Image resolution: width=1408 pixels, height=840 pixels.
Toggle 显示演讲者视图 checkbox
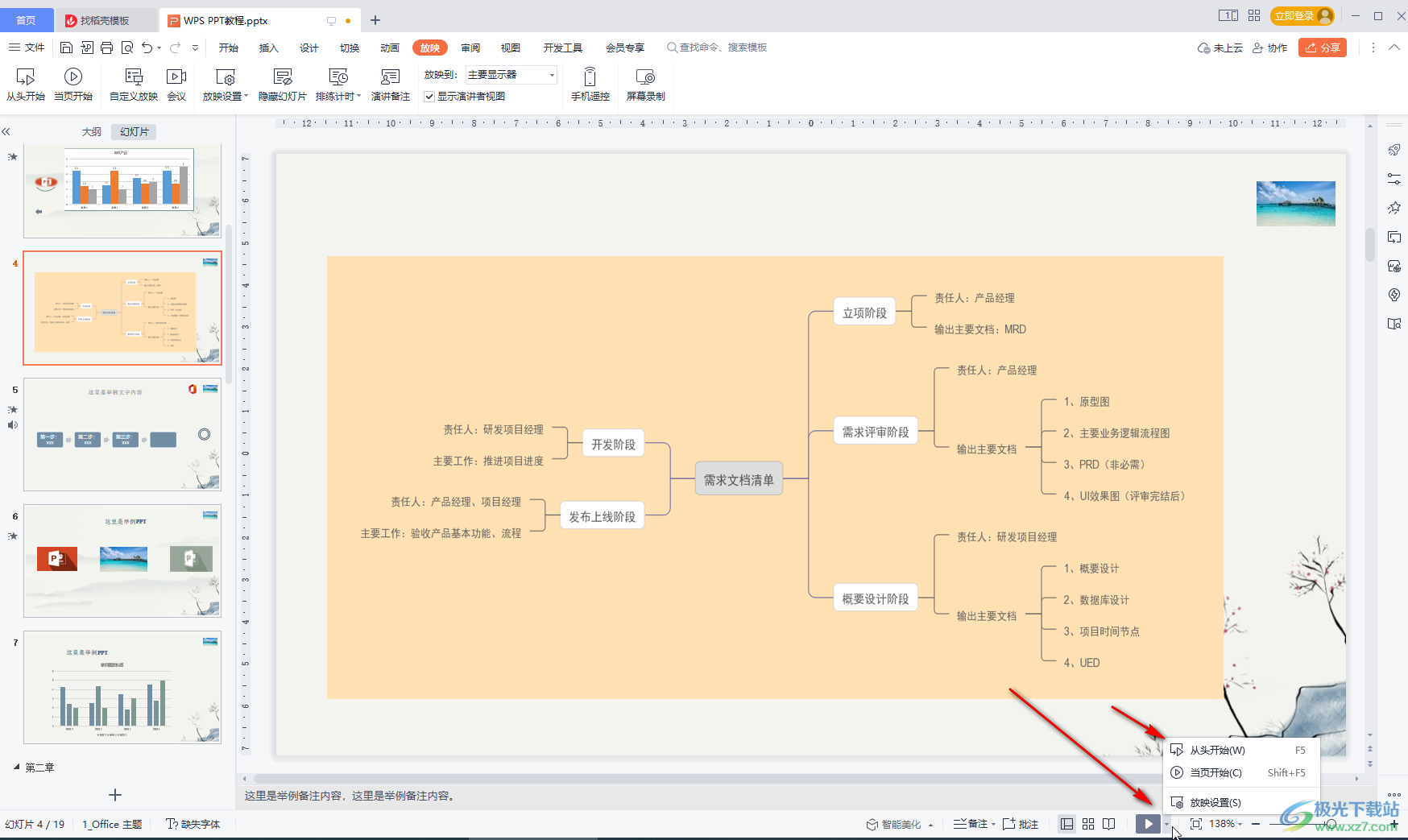[x=429, y=97]
